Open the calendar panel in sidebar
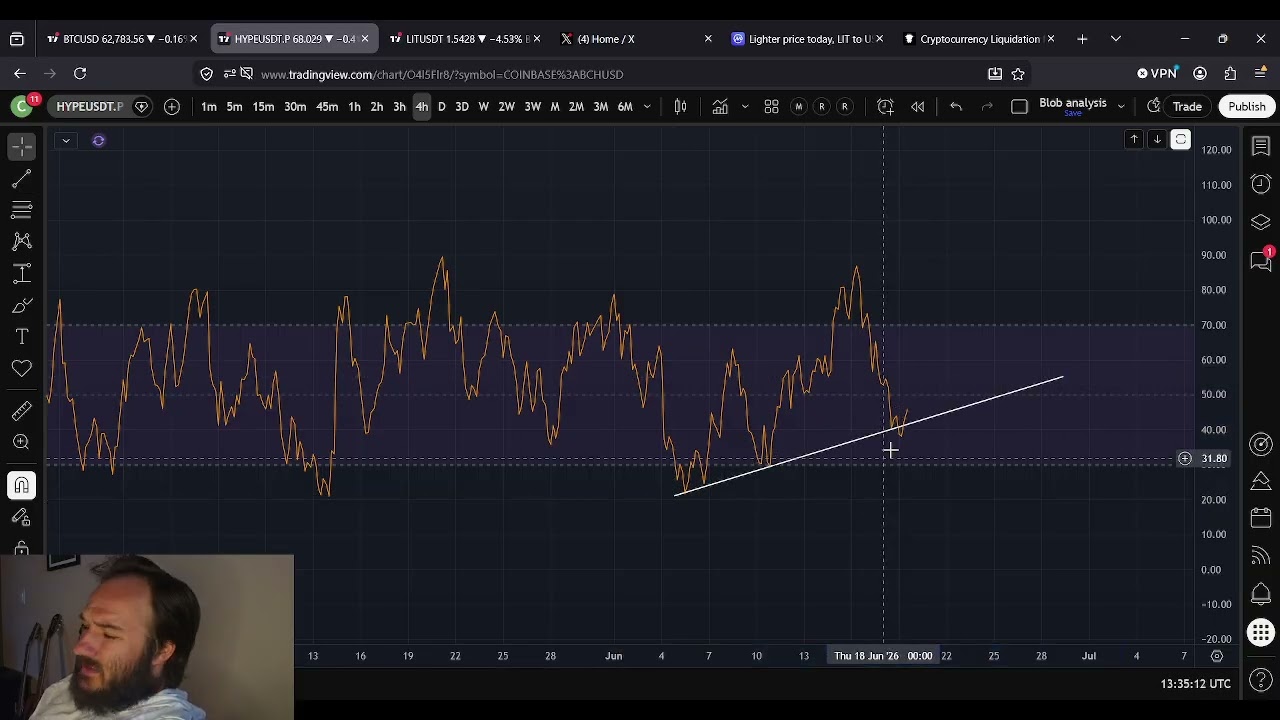Viewport: 1280px width, 720px height. point(1261,518)
